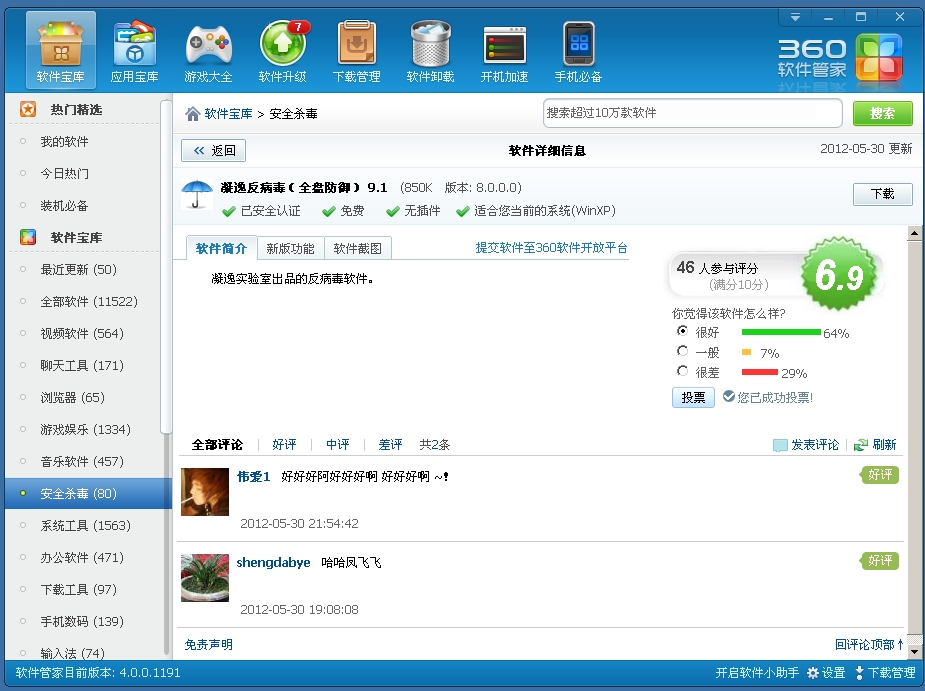The width and height of the screenshot is (925, 691).
Task: Select the 很好 rating radio button
Action: 683,331
